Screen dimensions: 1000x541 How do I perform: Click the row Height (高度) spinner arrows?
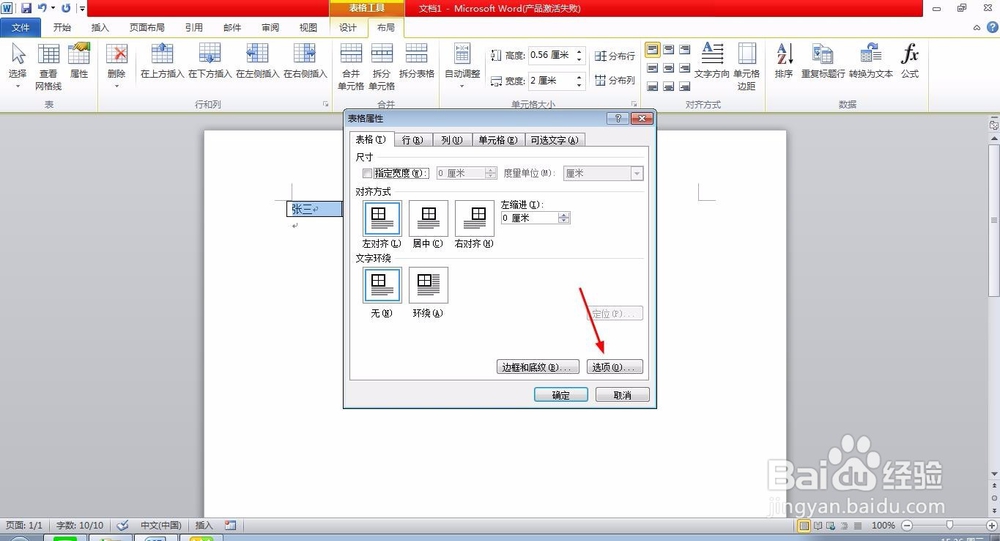pyautogui.click(x=579, y=56)
